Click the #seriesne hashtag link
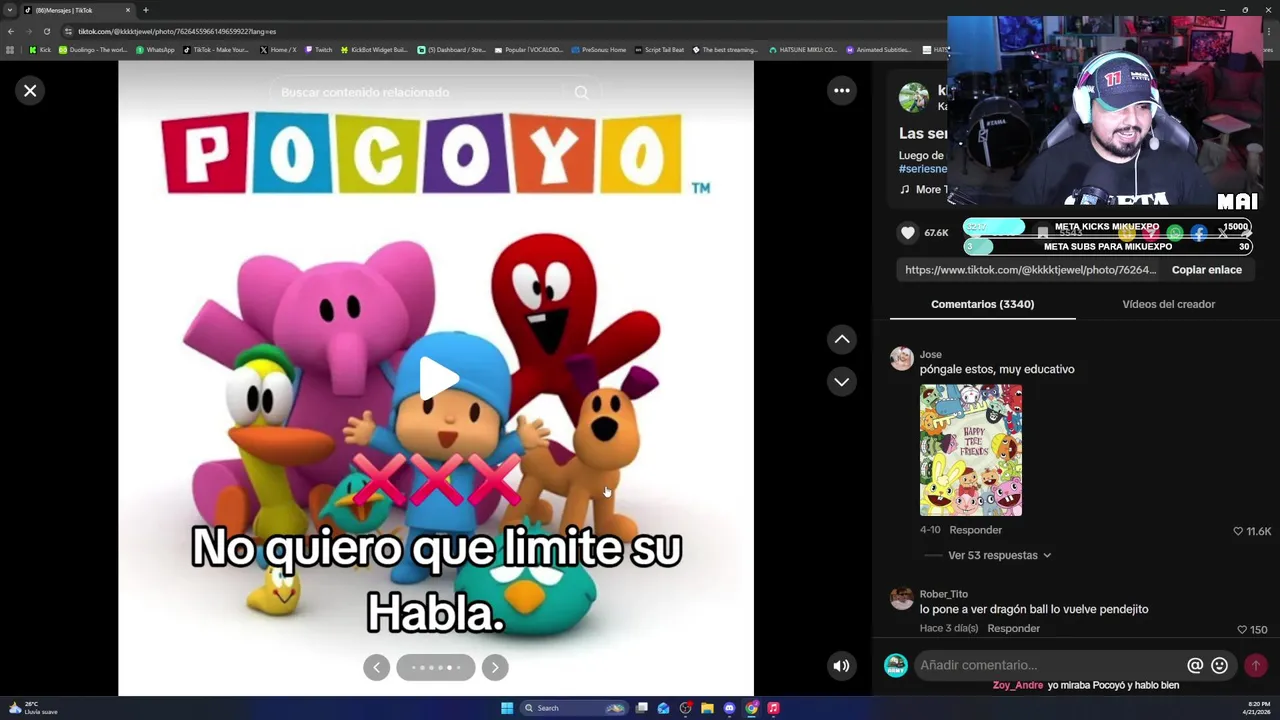The image size is (1280, 720). (x=922, y=169)
